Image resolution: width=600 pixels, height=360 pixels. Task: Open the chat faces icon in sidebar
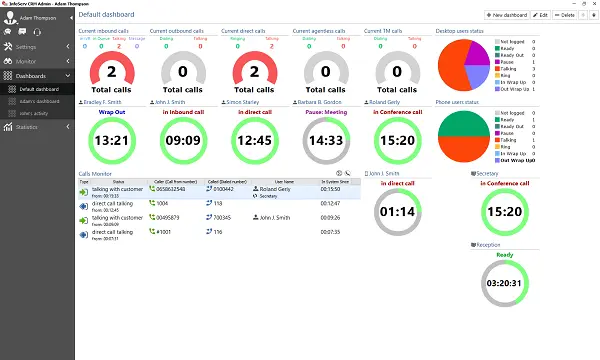[7, 32]
